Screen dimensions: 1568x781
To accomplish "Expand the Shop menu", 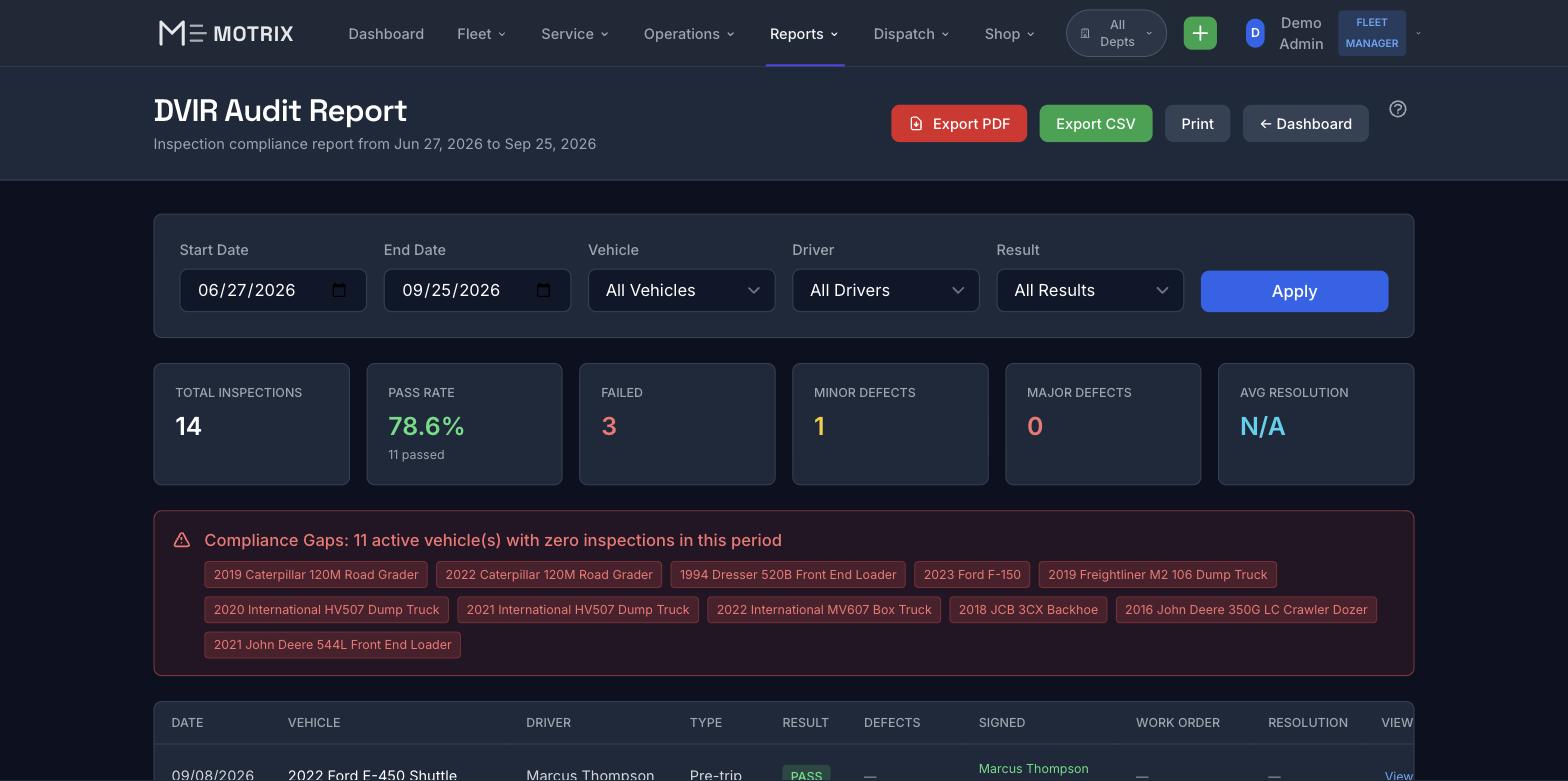I will [1009, 33].
